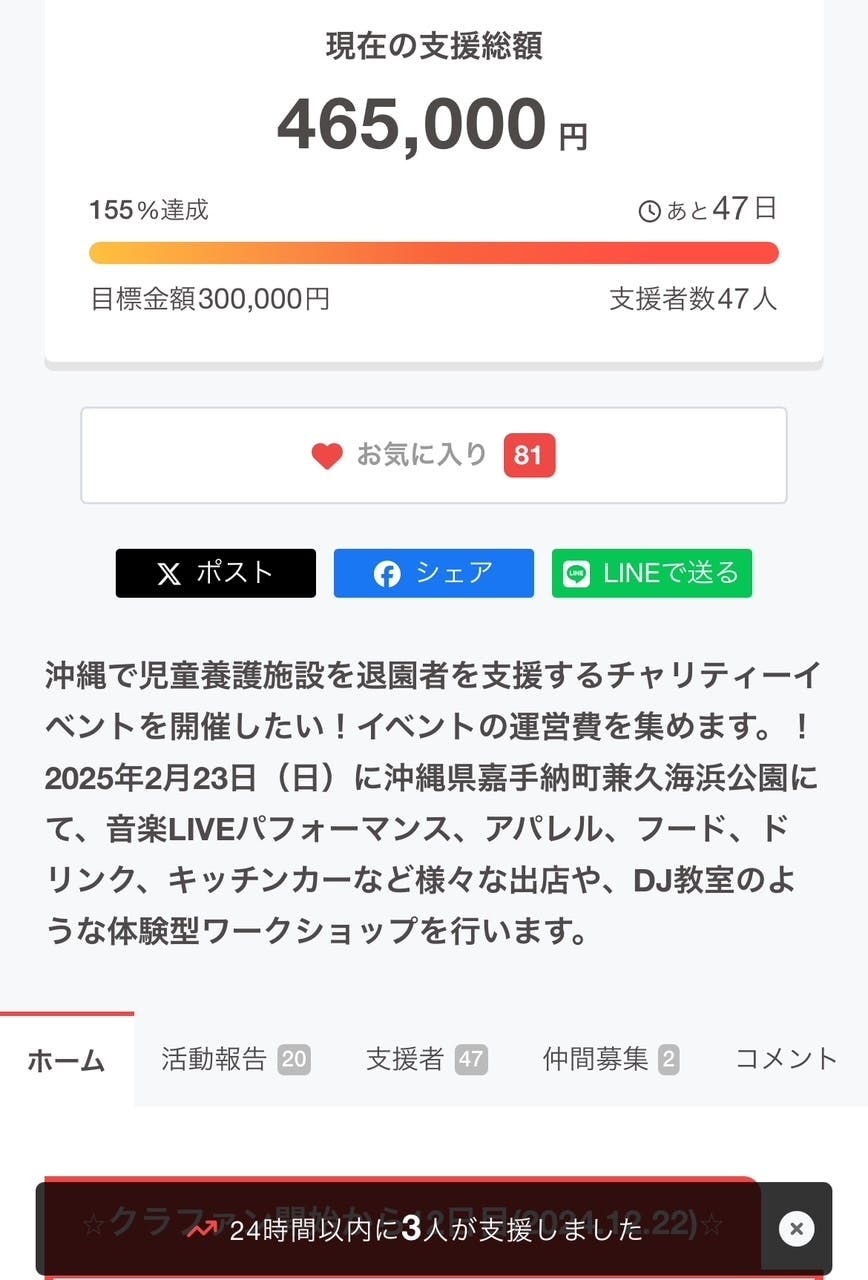Image resolution: width=868 pixels, height=1280 pixels.
Task: Go to the コメント tab
Action: [786, 1060]
